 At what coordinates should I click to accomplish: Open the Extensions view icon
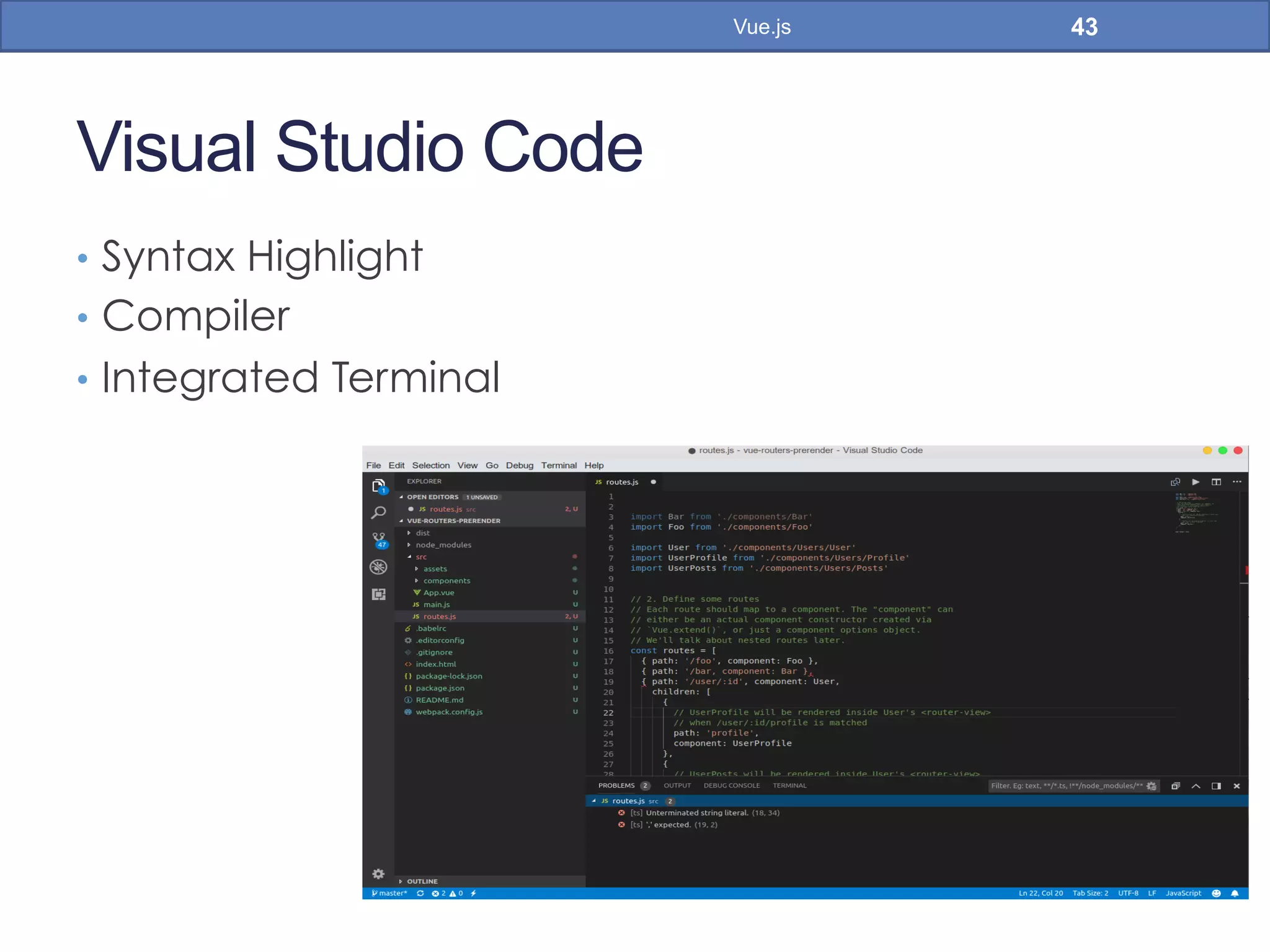[x=378, y=594]
